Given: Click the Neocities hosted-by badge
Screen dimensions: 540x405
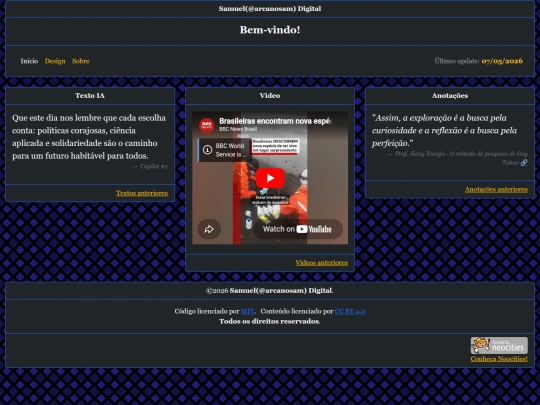Looking at the screenshot, I should pyautogui.click(x=499, y=345).
